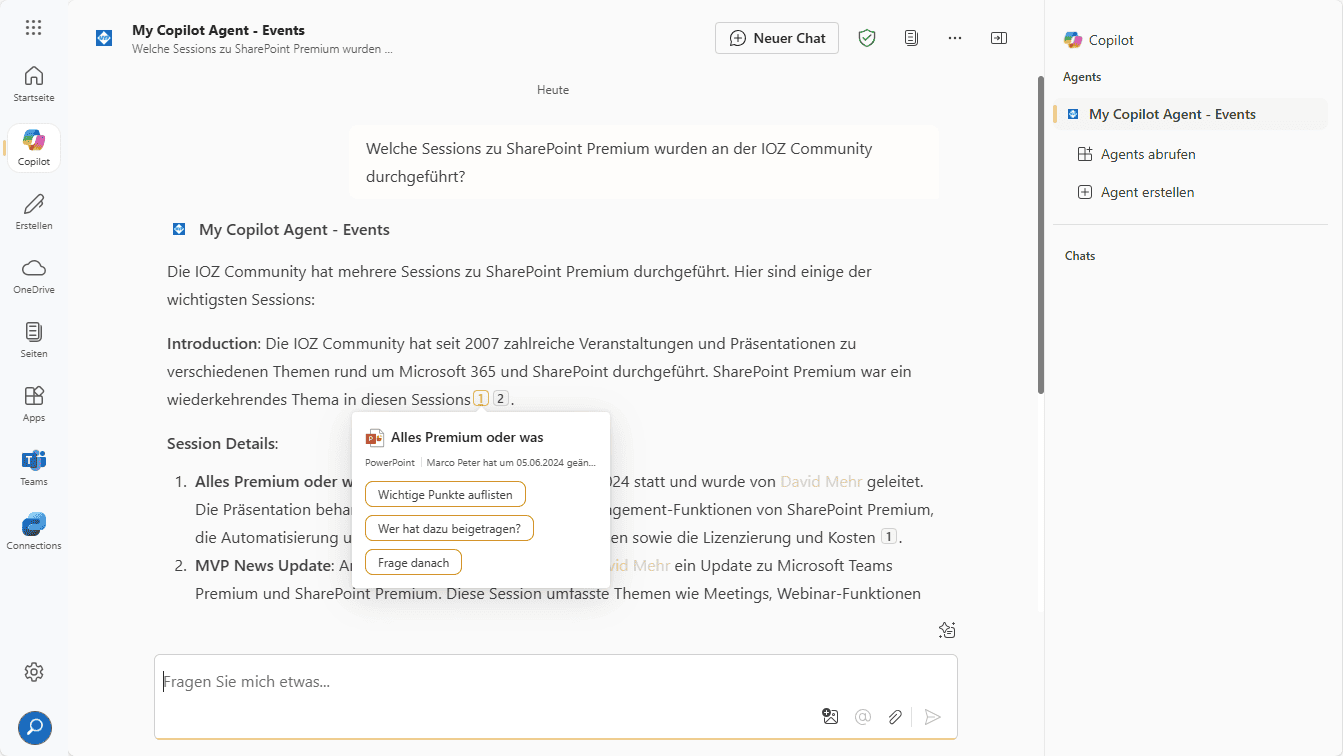Image resolution: width=1343 pixels, height=756 pixels.
Task: Focus the Fragen Sie mich etwas input
Action: tap(555, 683)
